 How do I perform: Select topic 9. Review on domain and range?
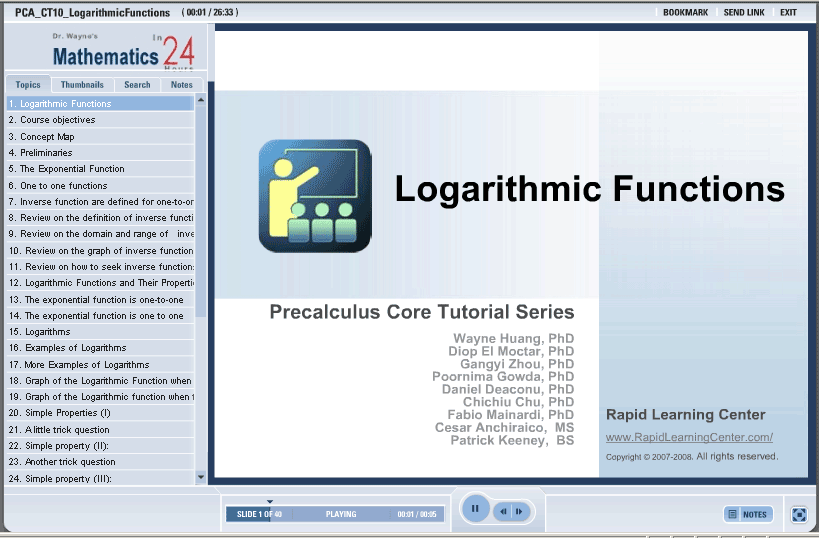pos(100,233)
